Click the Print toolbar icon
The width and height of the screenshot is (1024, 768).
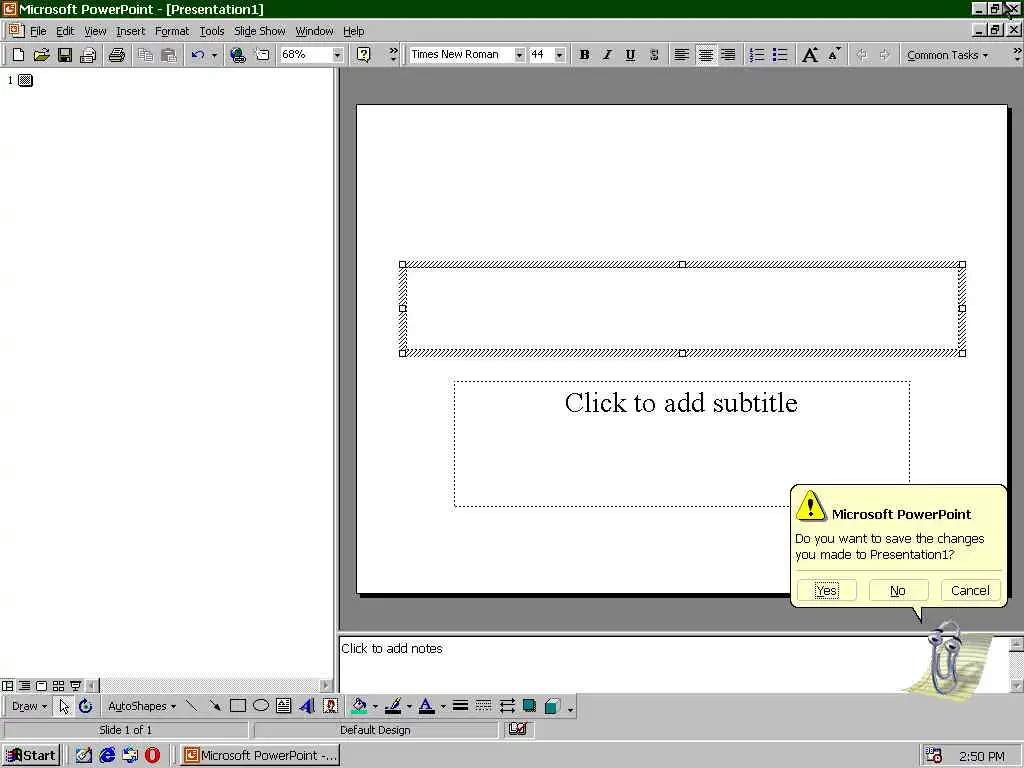(x=116, y=55)
